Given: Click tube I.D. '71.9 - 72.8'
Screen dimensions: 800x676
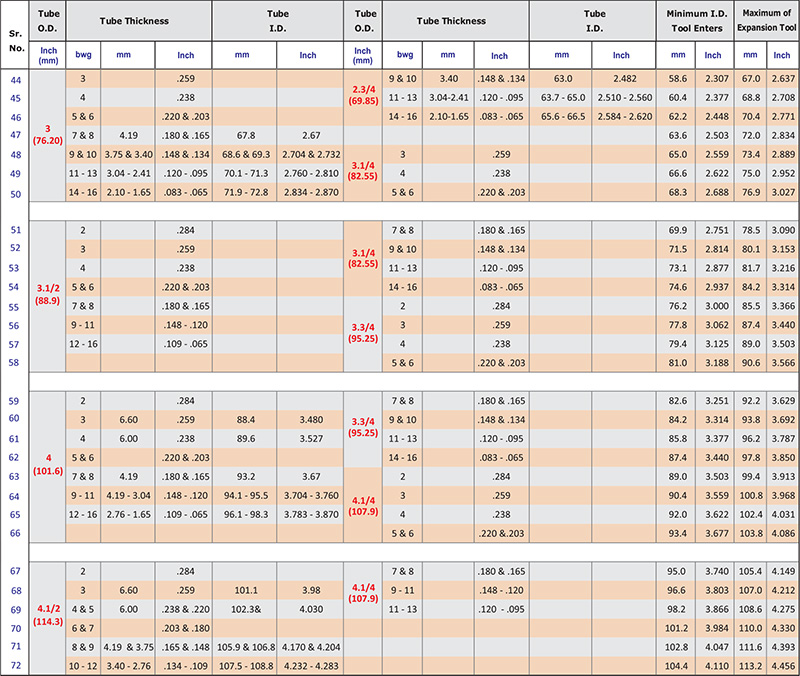Looking at the screenshot, I should [x=246, y=192].
